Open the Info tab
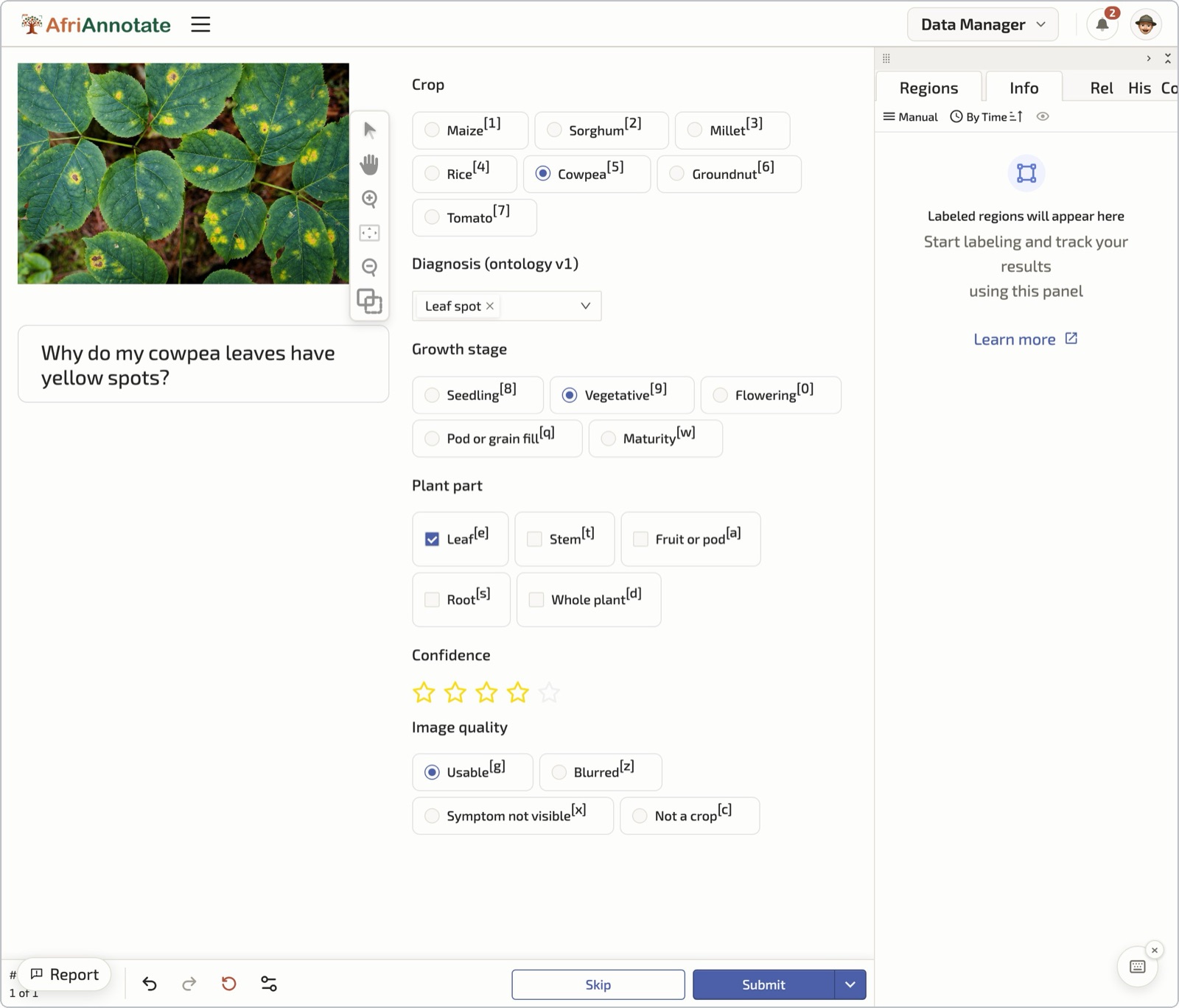Screen dimensions: 1179x1008 pos(1024,88)
